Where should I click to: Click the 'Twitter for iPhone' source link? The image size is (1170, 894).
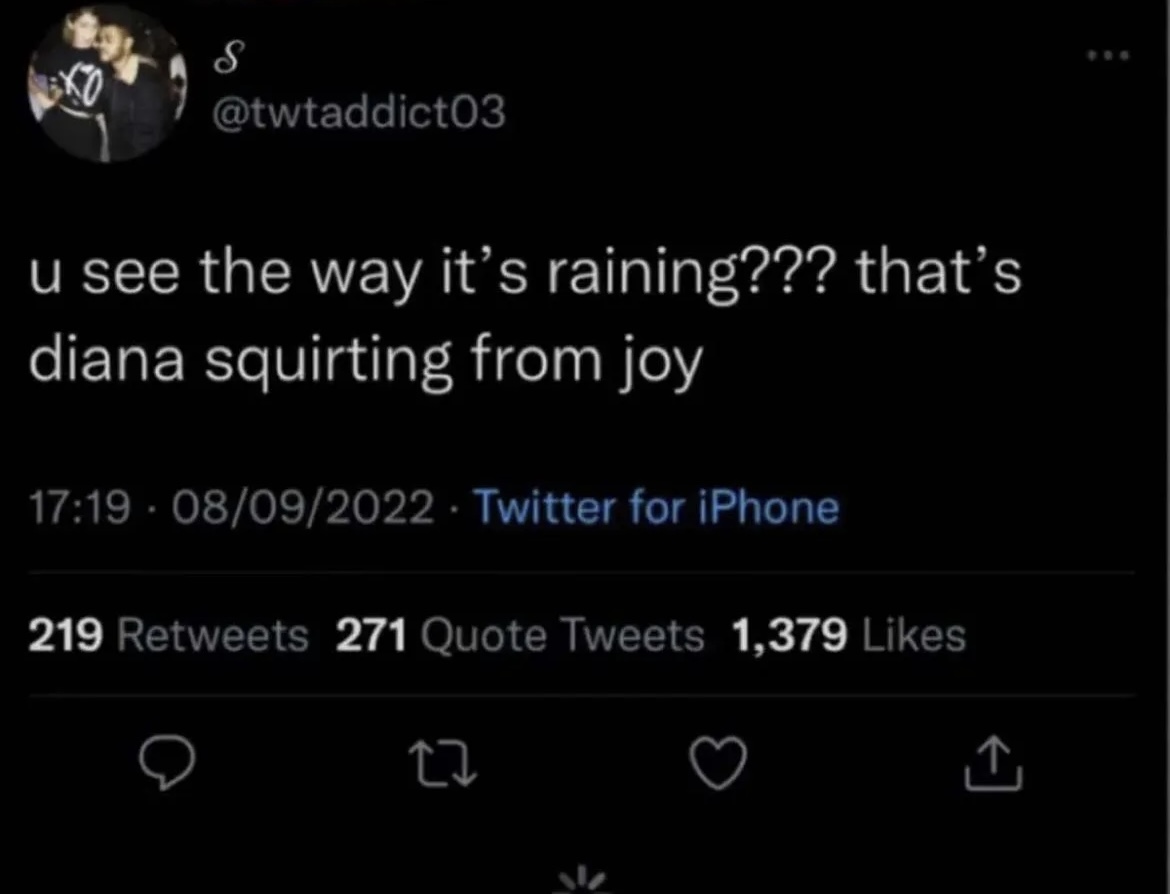click(x=654, y=508)
